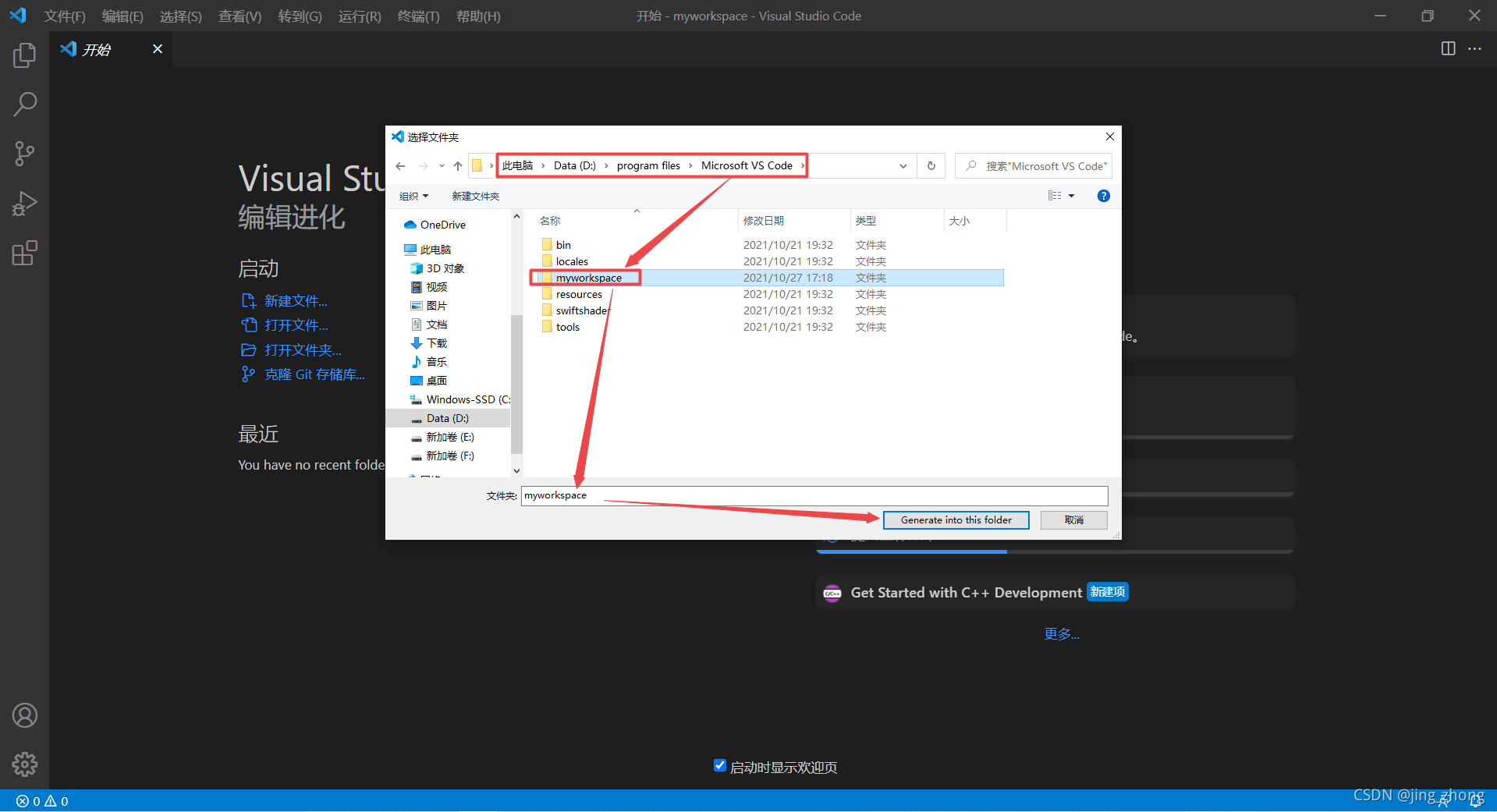Open 终端(T) menu
1497x812 pixels.
click(419, 16)
